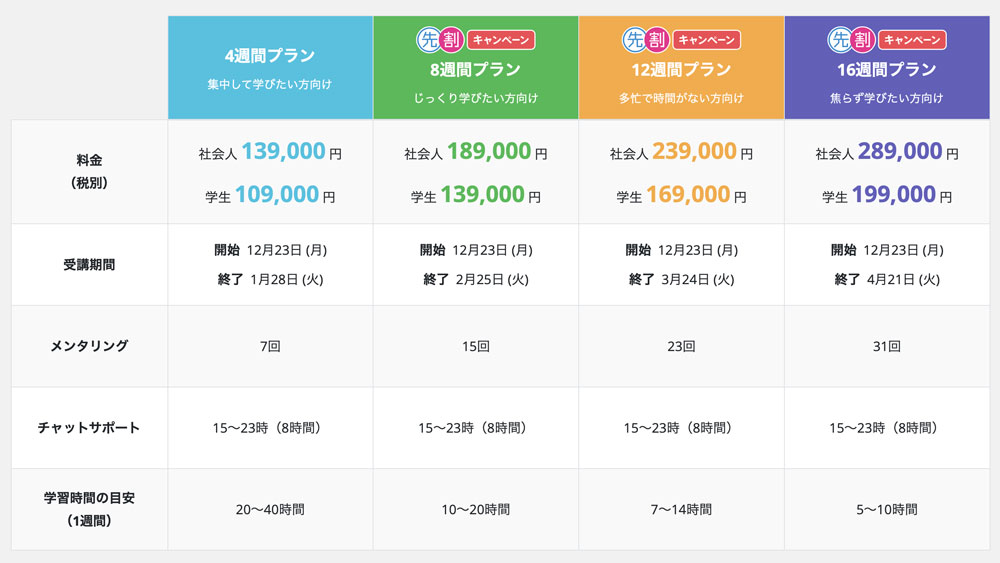Click the 割 badge on 12週間プラン

(657, 40)
